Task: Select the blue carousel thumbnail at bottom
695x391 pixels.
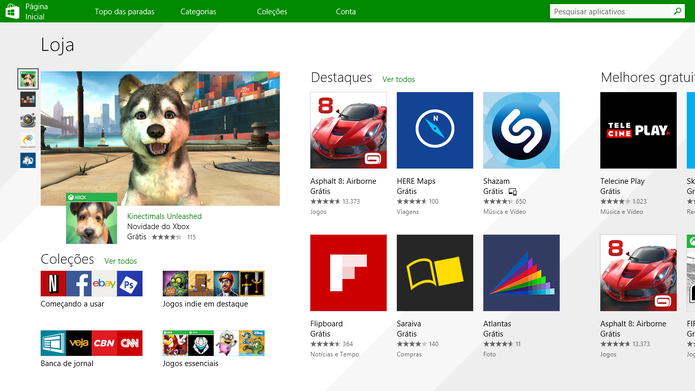Action: (x=28, y=160)
